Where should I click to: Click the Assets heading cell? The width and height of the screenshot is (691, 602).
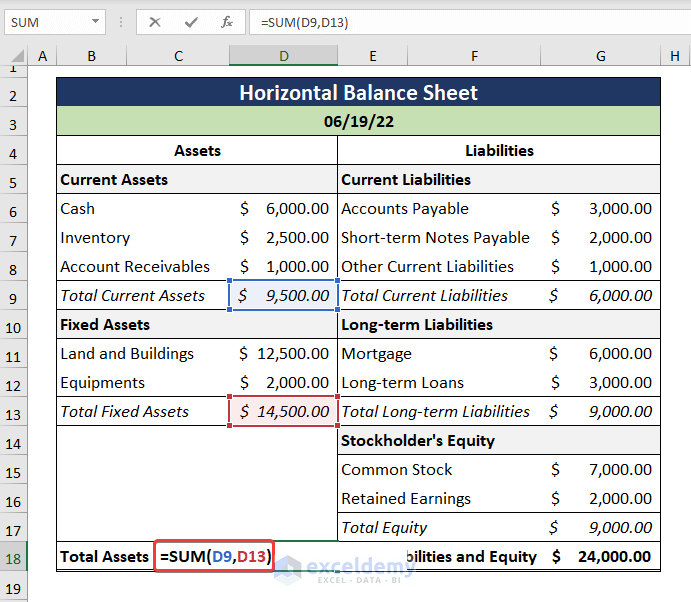[x=197, y=151]
